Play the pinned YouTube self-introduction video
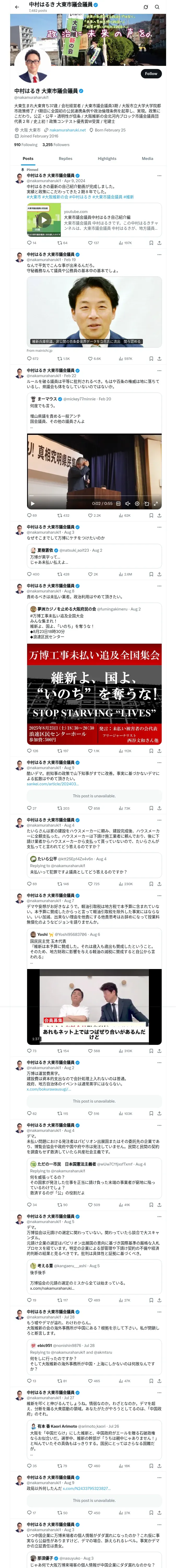176x1568 pixels. 44,220
